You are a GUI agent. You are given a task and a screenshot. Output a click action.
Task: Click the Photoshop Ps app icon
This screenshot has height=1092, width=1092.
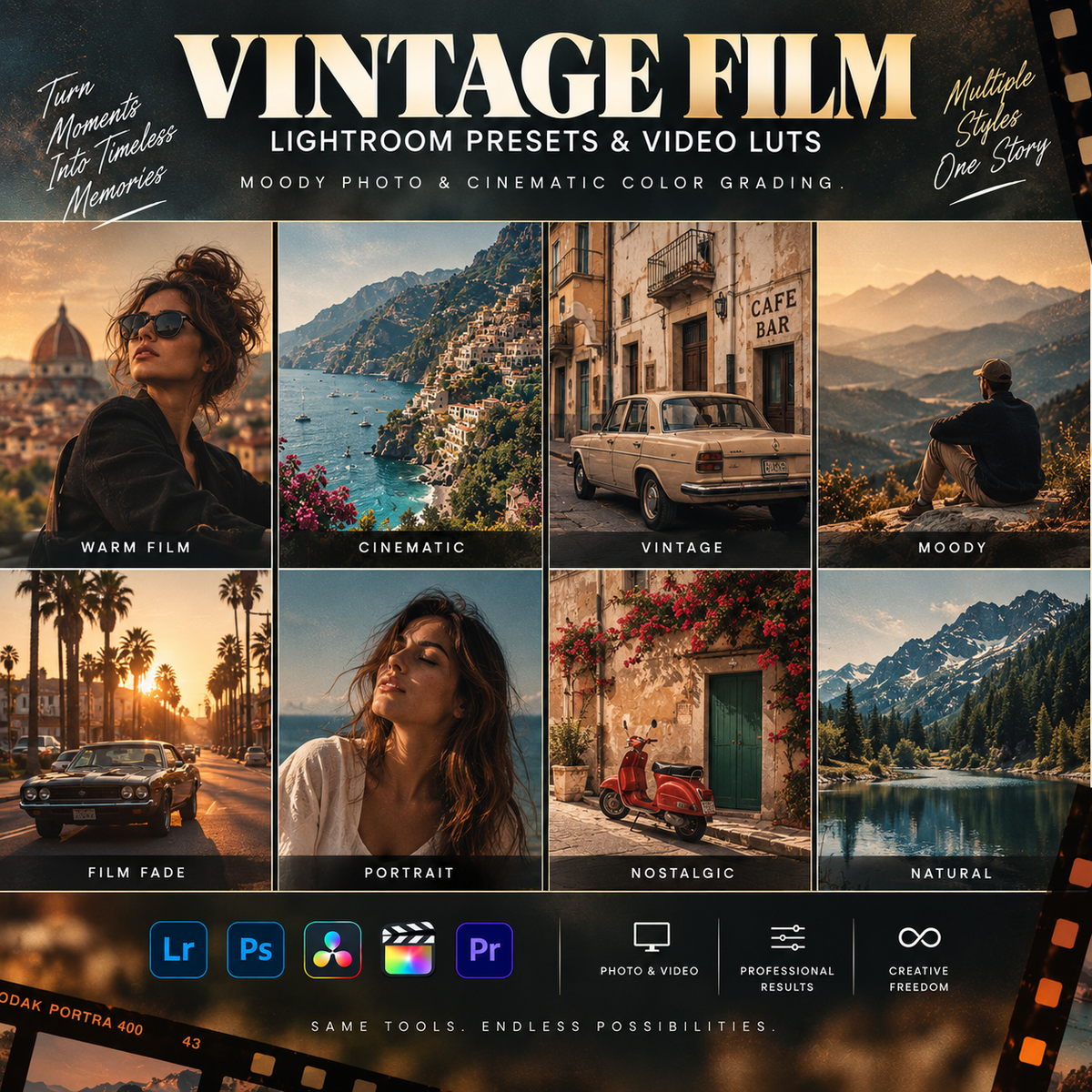[x=256, y=949]
